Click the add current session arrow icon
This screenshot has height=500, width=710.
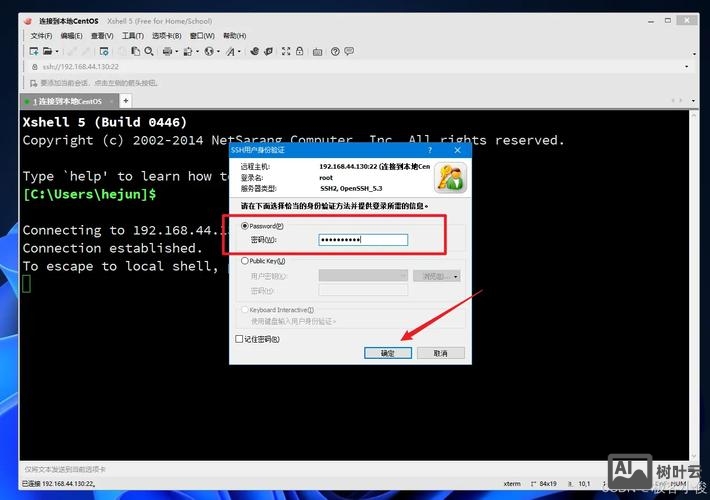34,83
